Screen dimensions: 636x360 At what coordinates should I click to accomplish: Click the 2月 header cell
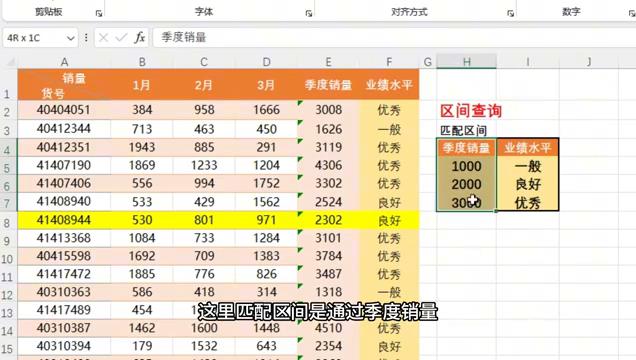point(204,85)
